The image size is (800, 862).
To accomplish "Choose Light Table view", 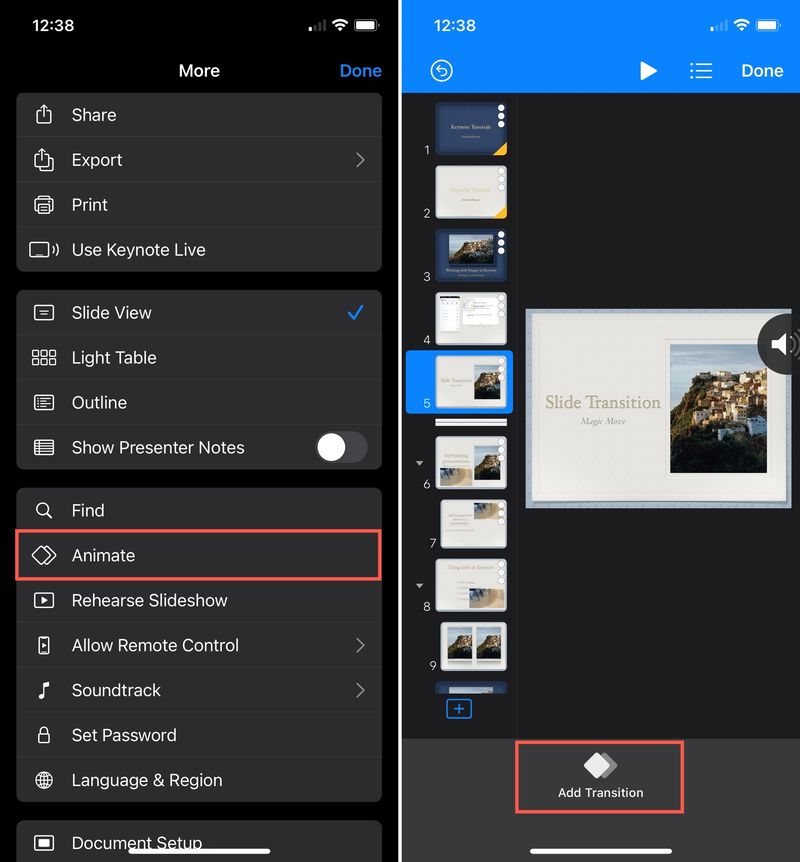I will tap(199, 357).
